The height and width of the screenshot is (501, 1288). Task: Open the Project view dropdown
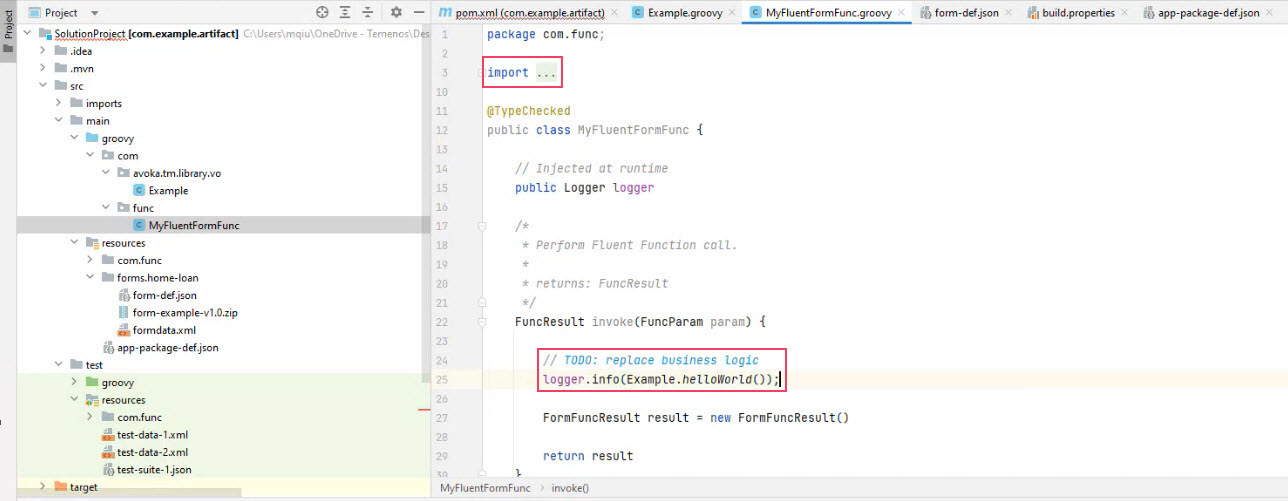click(65, 13)
